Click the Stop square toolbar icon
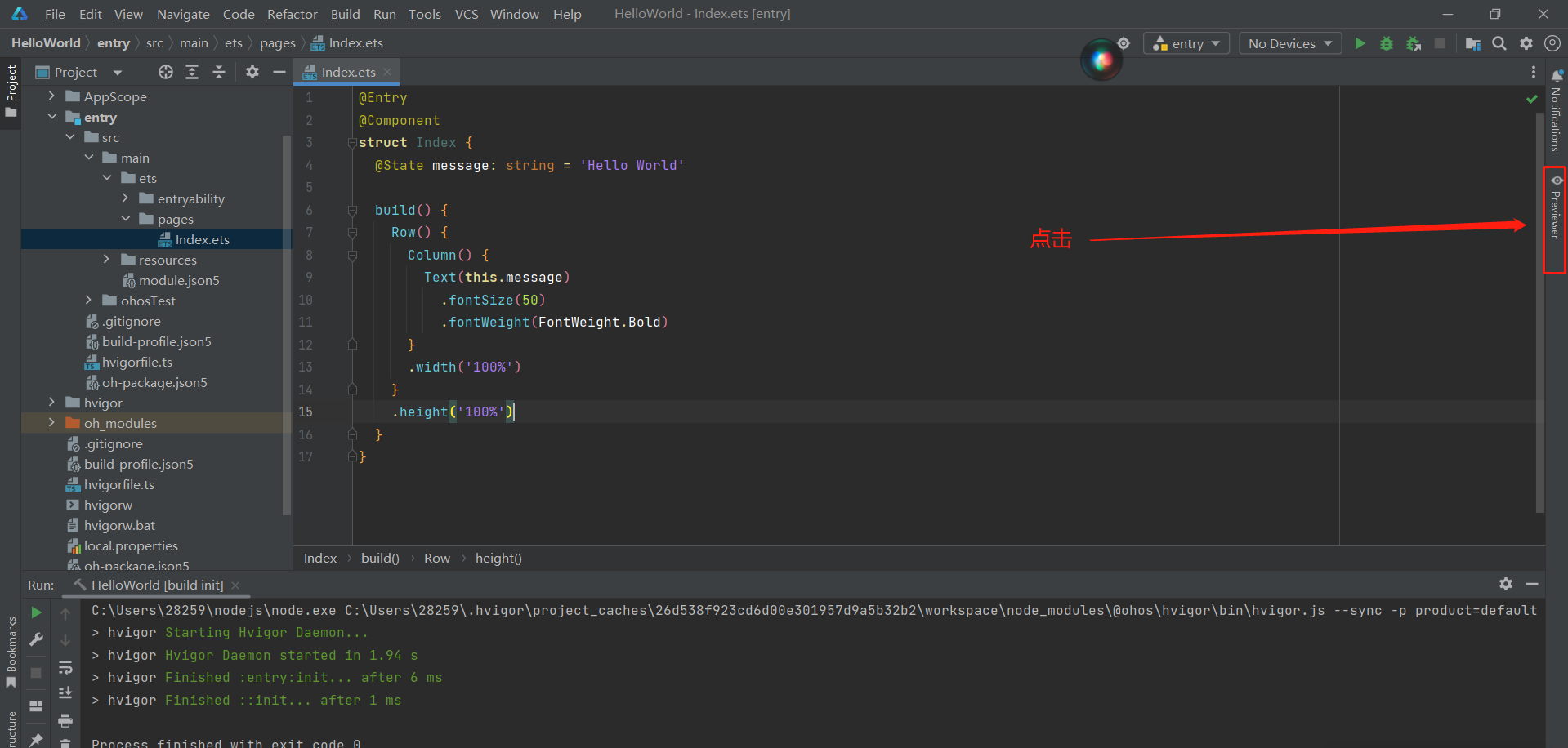Image resolution: width=1568 pixels, height=748 pixels. click(x=1440, y=43)
